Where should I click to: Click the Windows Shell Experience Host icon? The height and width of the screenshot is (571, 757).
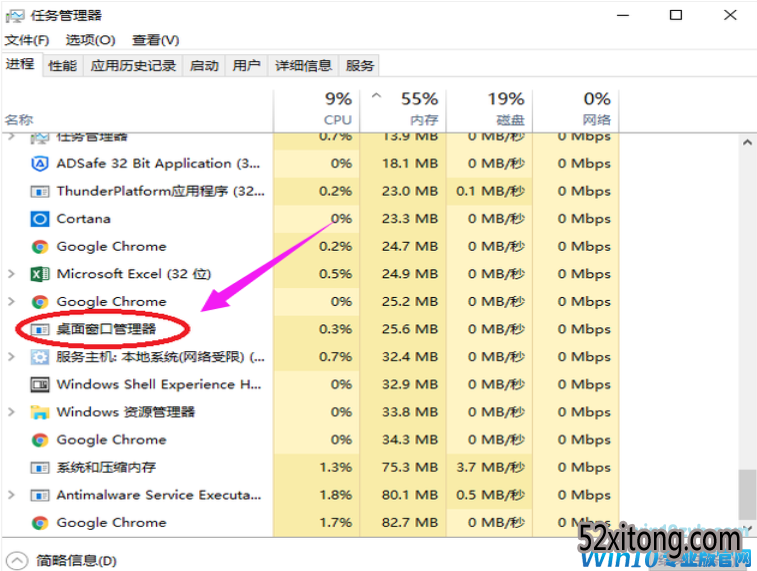[x=40, y=385]
